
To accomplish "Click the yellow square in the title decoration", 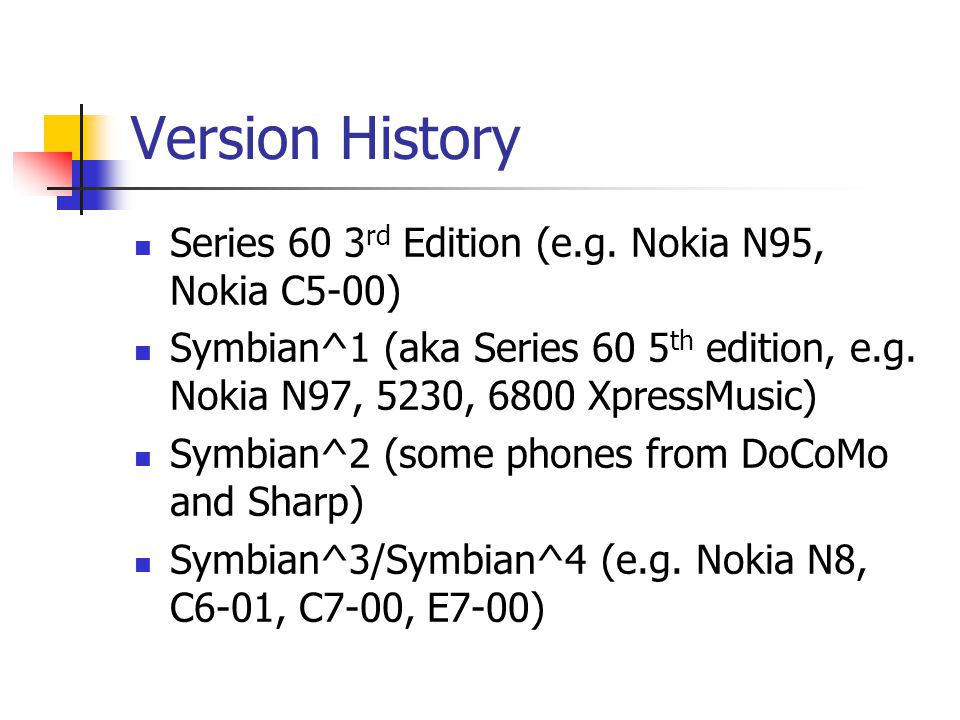I will pyautogui.click(x=63, y=137).
